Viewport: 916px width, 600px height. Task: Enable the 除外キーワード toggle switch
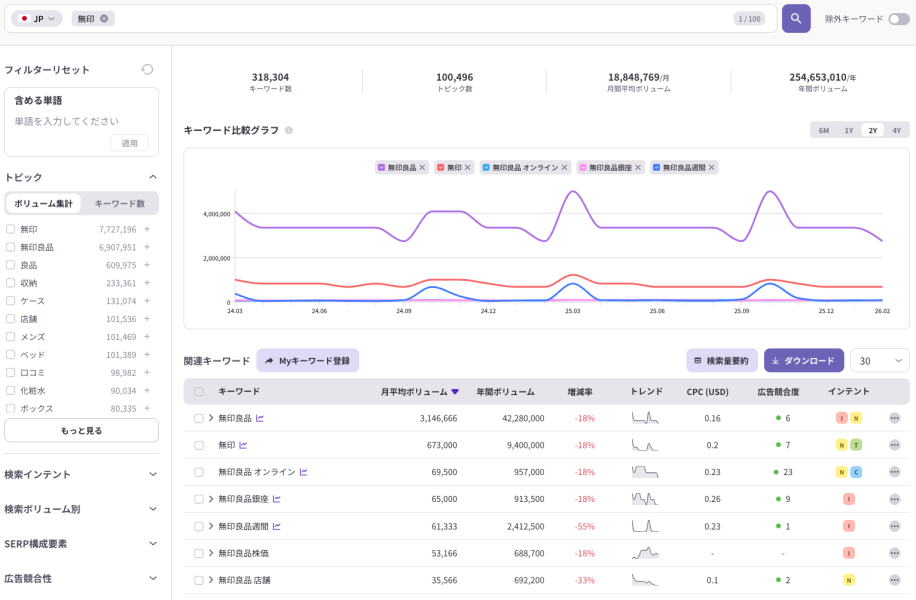pos(897,18)
